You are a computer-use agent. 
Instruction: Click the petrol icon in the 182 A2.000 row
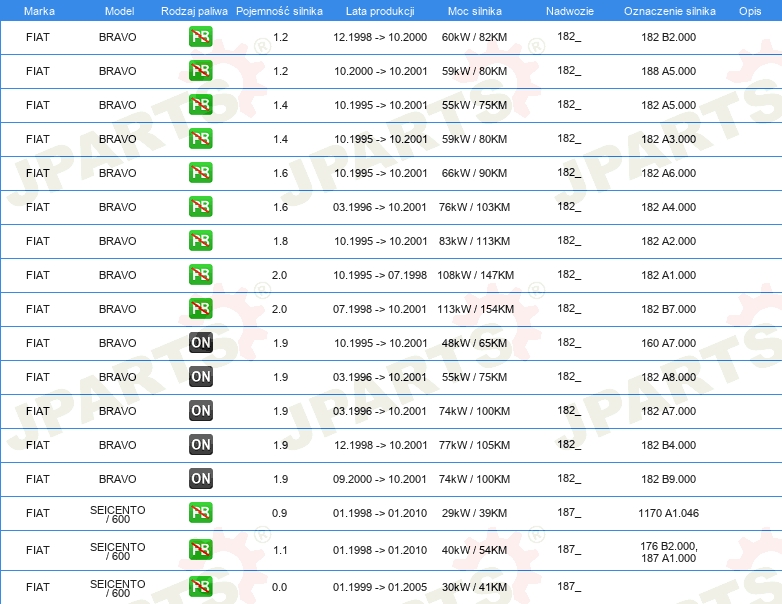point(200,240)
